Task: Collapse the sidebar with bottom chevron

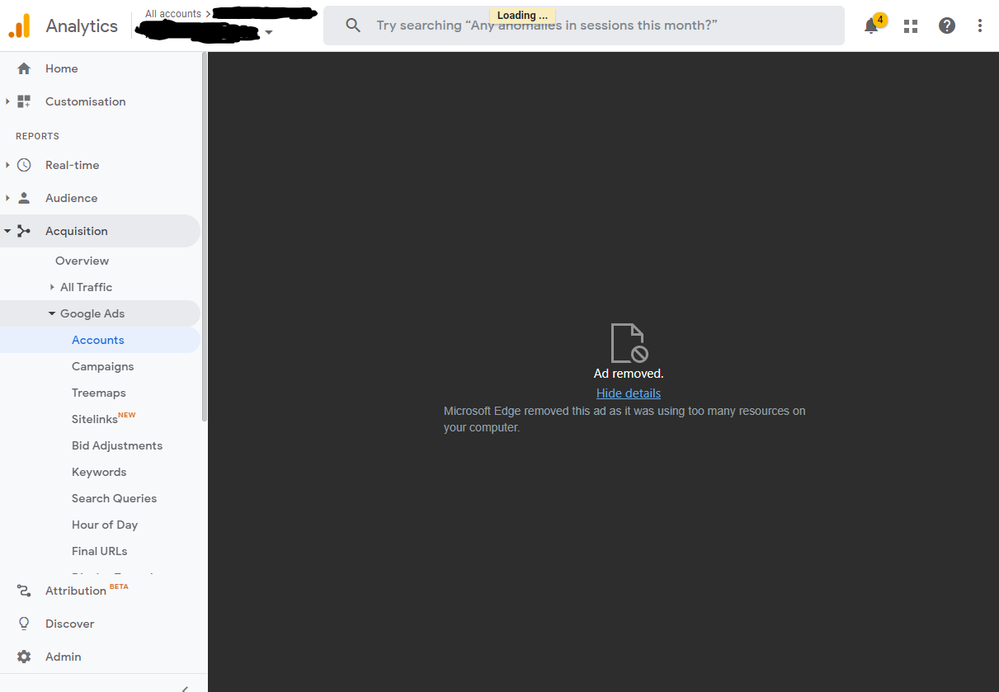Action: click(x=185, y=688)
